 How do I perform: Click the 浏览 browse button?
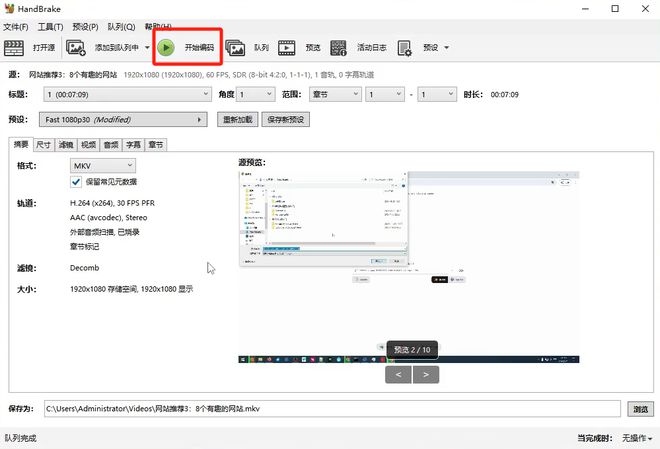(x=641, y=409)
